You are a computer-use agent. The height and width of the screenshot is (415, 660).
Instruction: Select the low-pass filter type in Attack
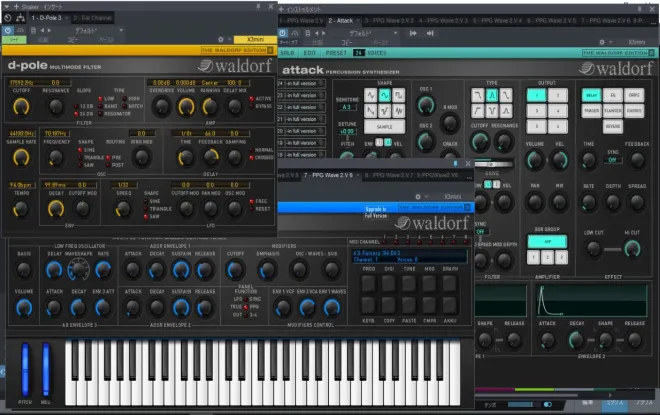pos(478,96)
